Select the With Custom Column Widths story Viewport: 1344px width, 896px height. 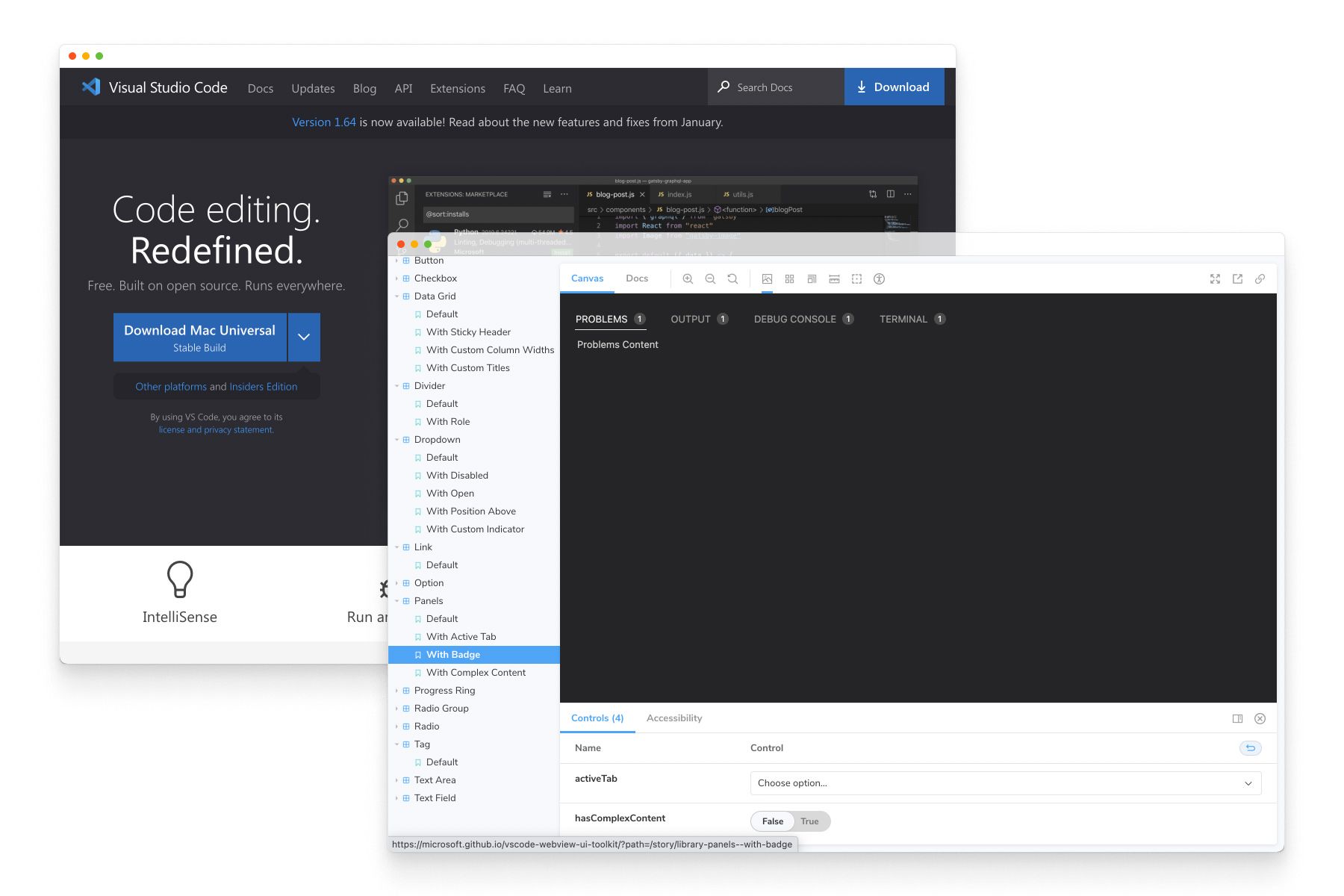(x=490, y=350)
